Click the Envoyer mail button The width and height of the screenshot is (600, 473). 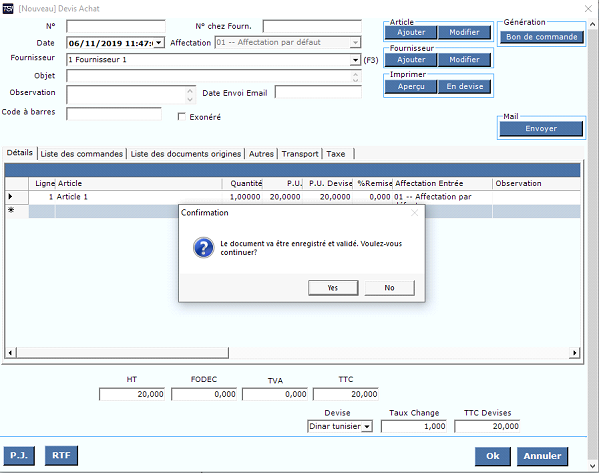coord(541,128)
